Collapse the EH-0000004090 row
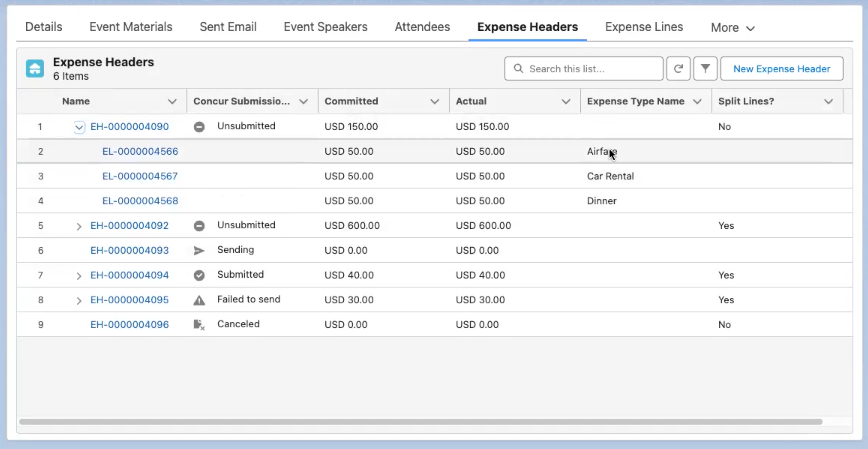 [x=79, y=127]
